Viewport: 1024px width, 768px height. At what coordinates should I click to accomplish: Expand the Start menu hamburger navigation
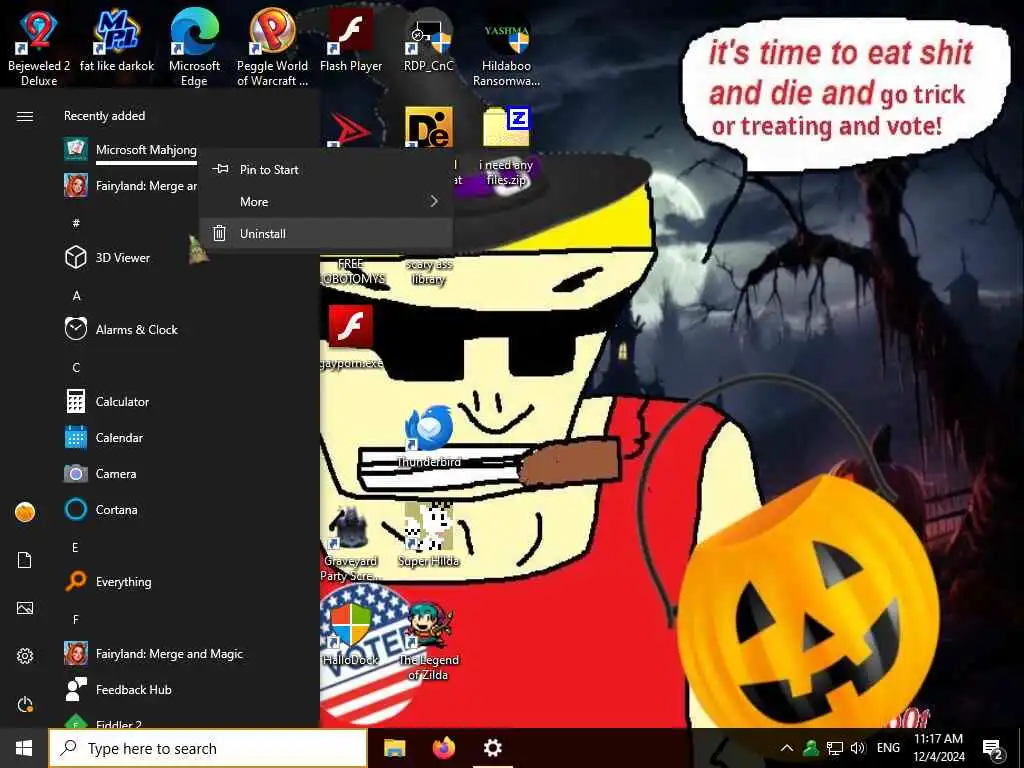[x=25, y=116]
